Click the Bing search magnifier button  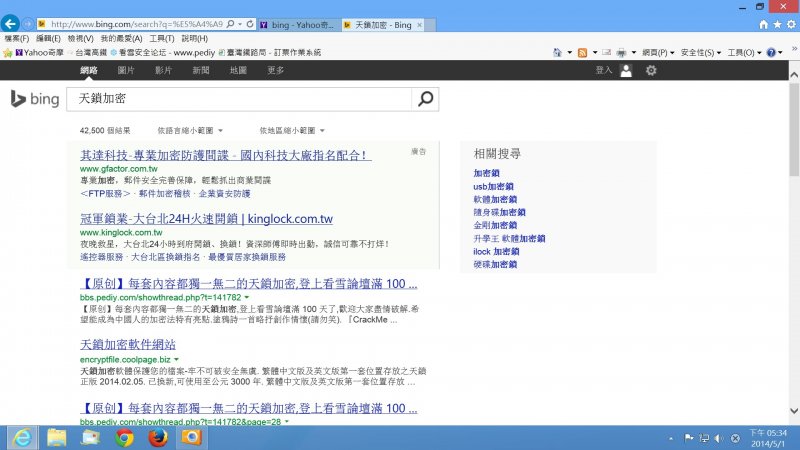pyautogui.click(x=426, y=98)
